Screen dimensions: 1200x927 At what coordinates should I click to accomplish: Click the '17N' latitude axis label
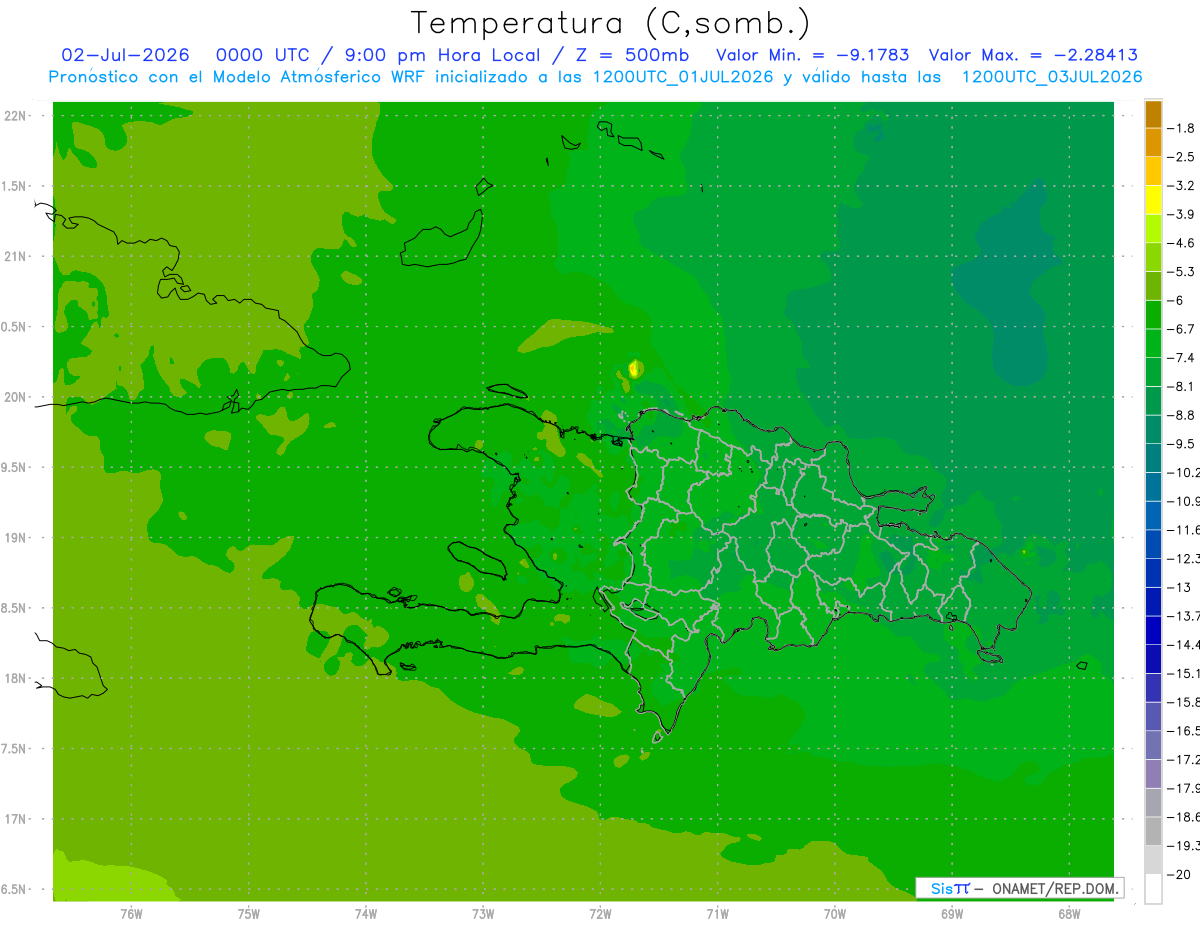pos(15,819)
